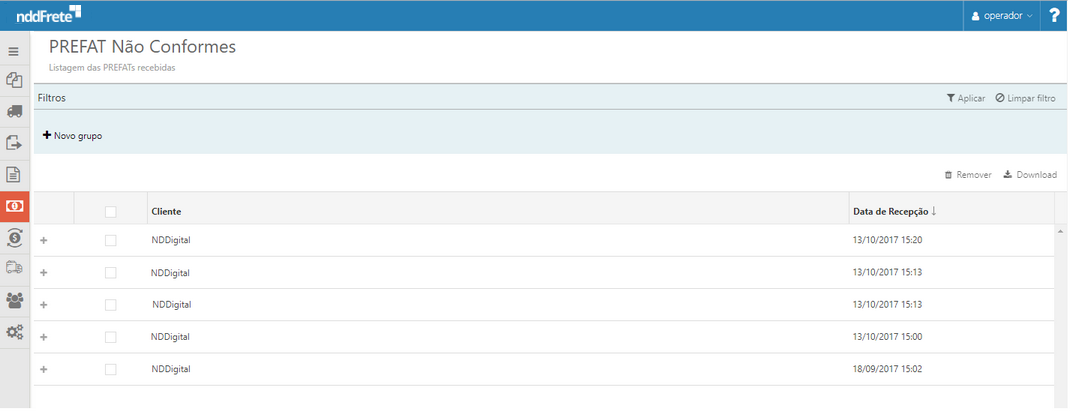The width and height of the screenshot is (1070, 412).
Task: Add a filter with Novo grupo
Action: coord(72,135)
